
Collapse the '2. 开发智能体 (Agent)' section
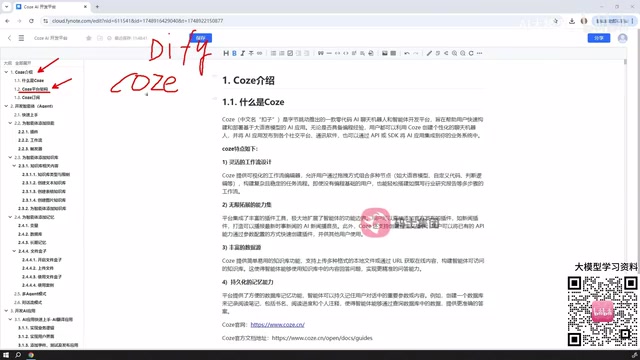[x=6, y=106]
